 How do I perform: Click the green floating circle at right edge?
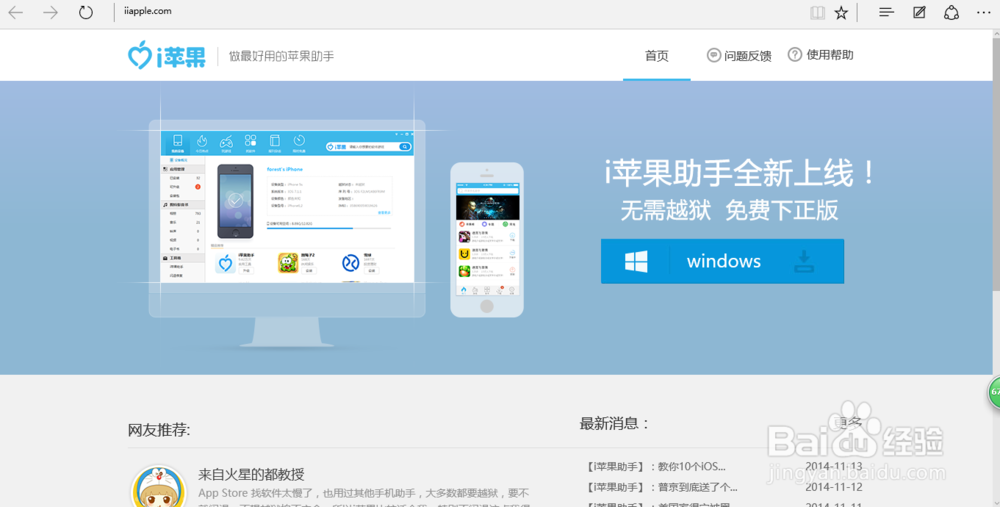[x=994, y=393]
